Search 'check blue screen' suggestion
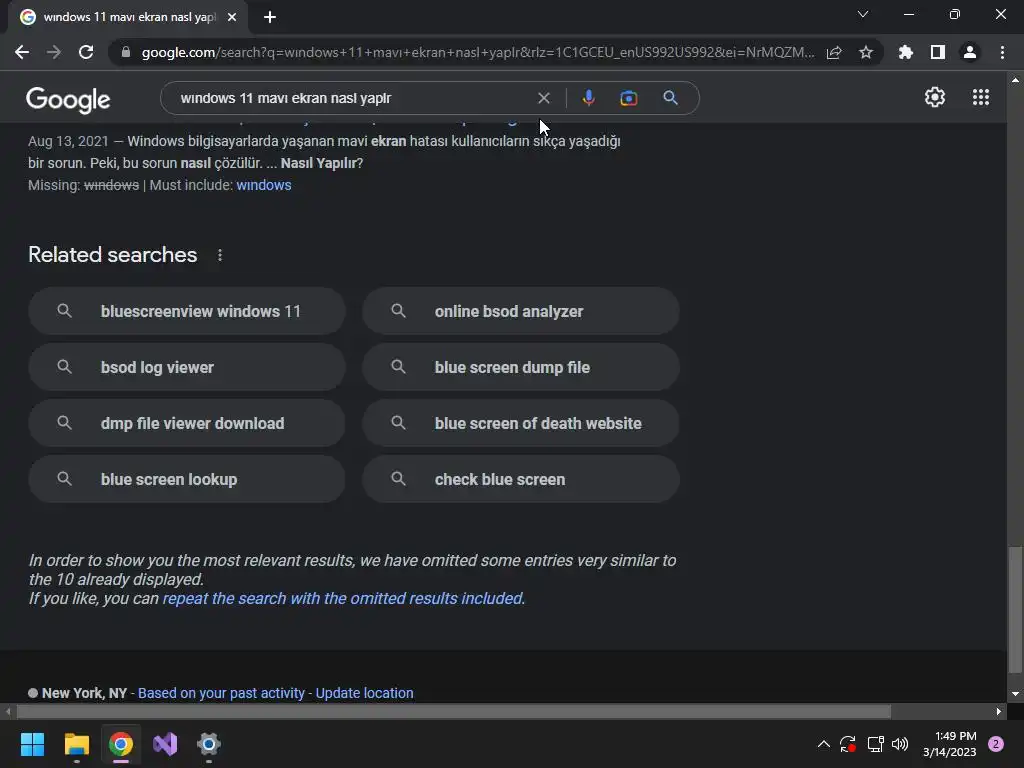This screenshot has width=1024, height=768. (x=521, y=479)
